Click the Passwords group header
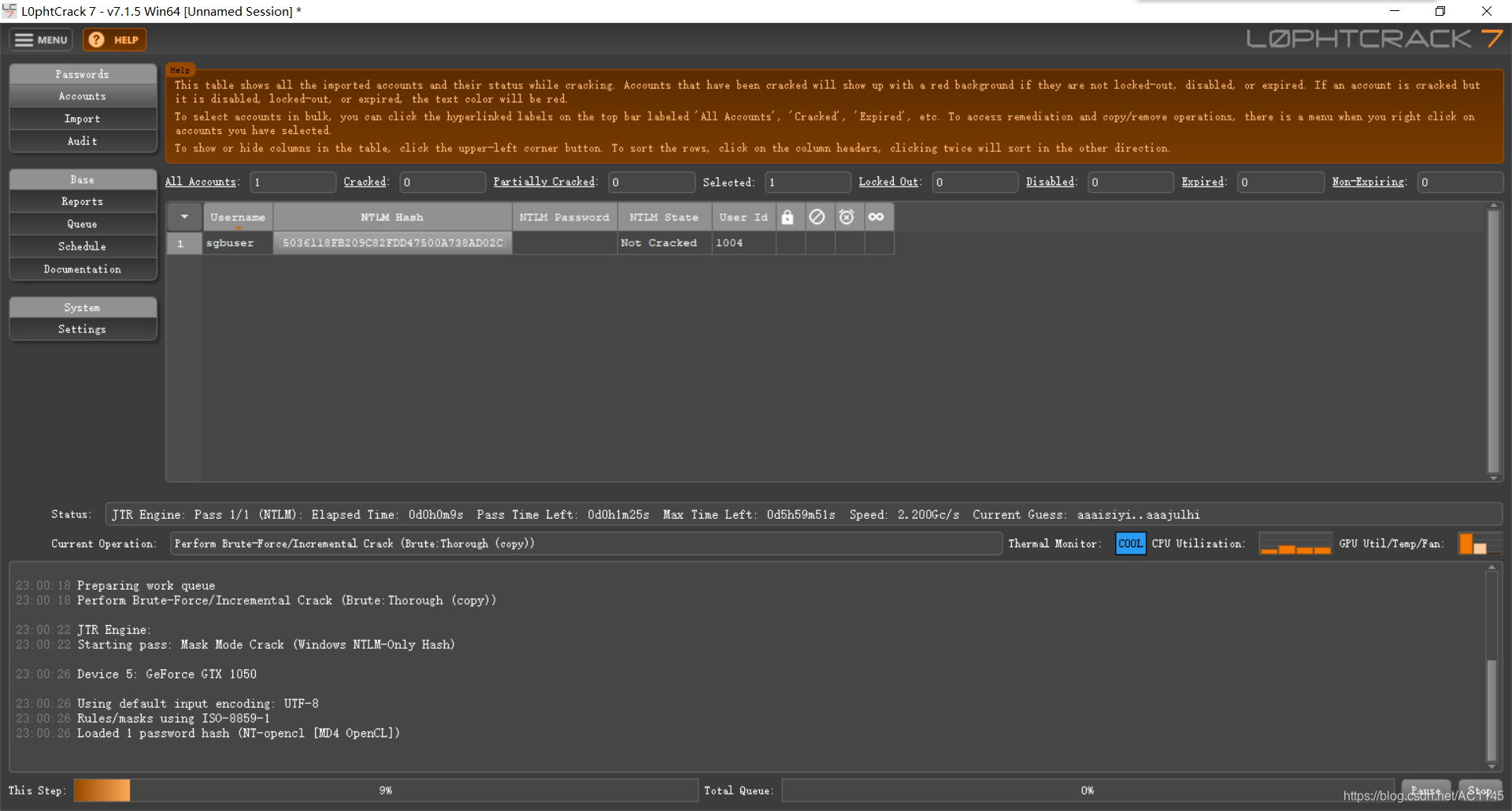The width and height of the screenshot is (1512, 811). pyautogui.click(x=83, y=74)
